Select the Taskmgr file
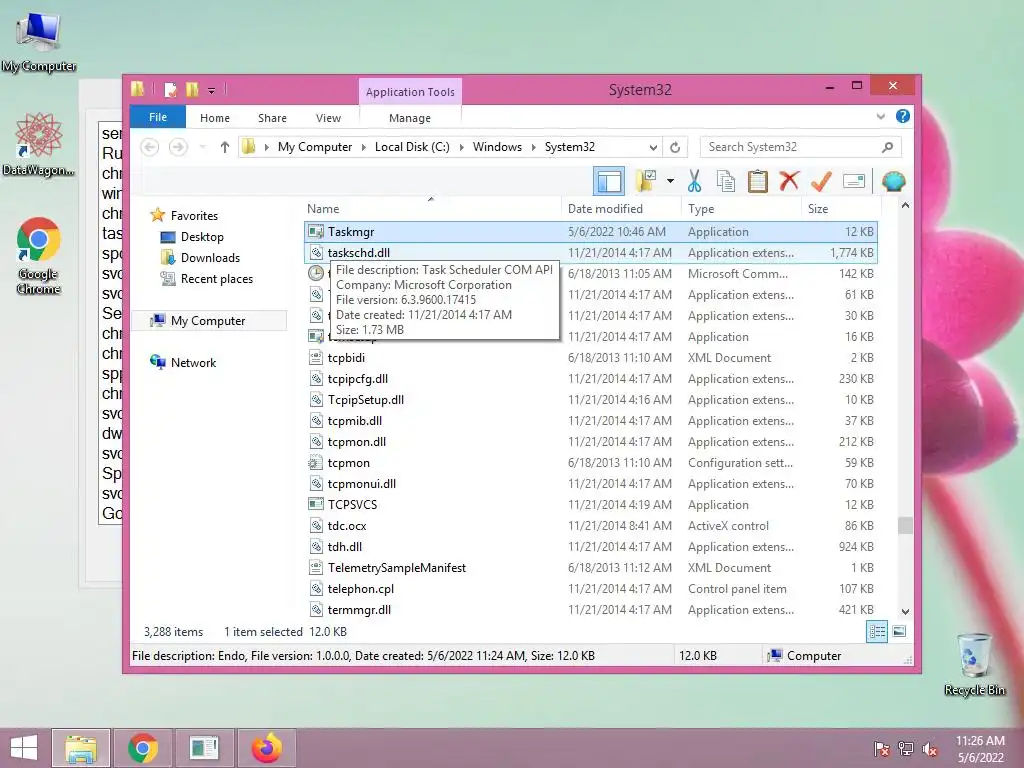 [x=590, y=232]
